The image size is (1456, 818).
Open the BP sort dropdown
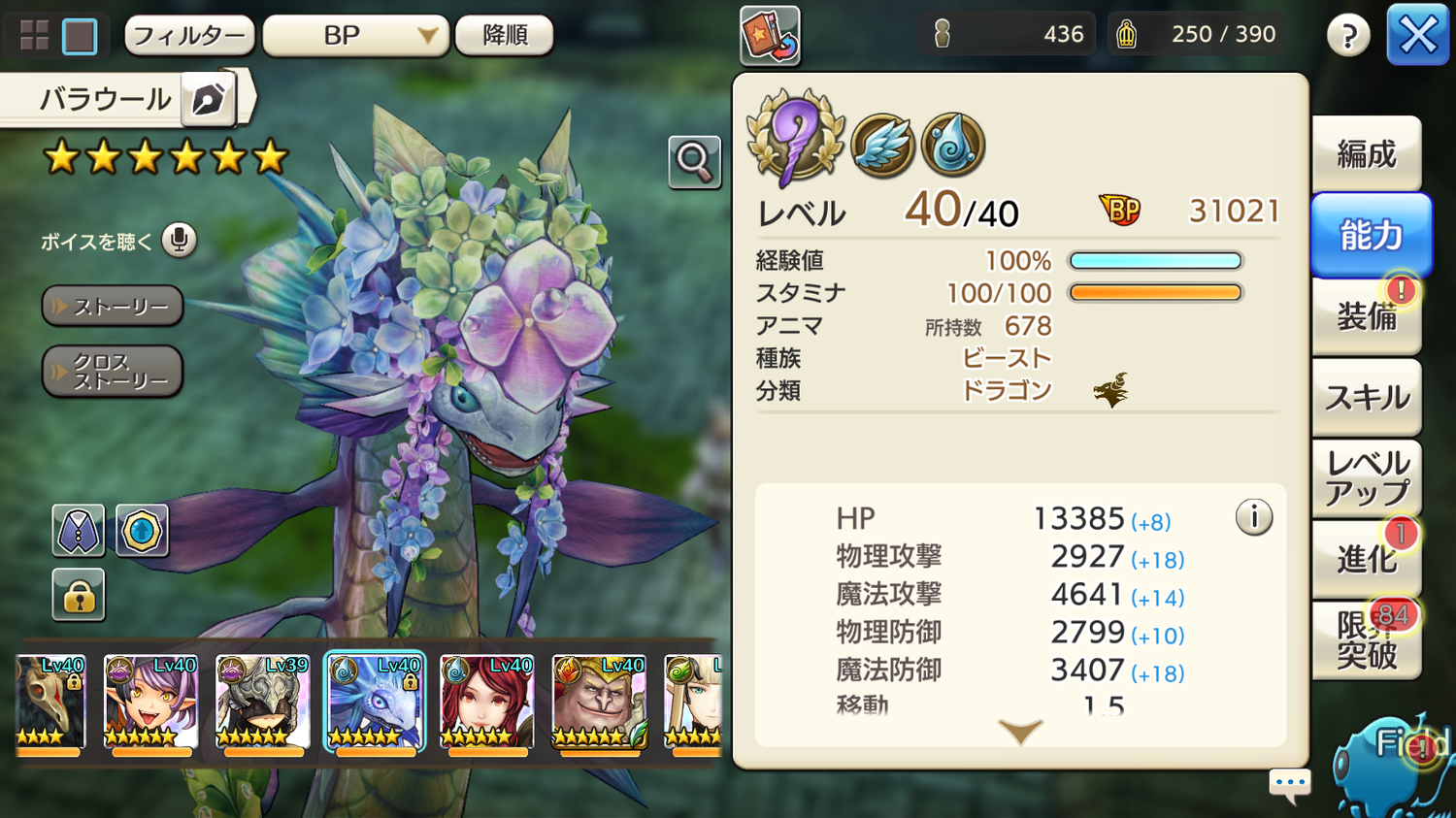(356, 36)
